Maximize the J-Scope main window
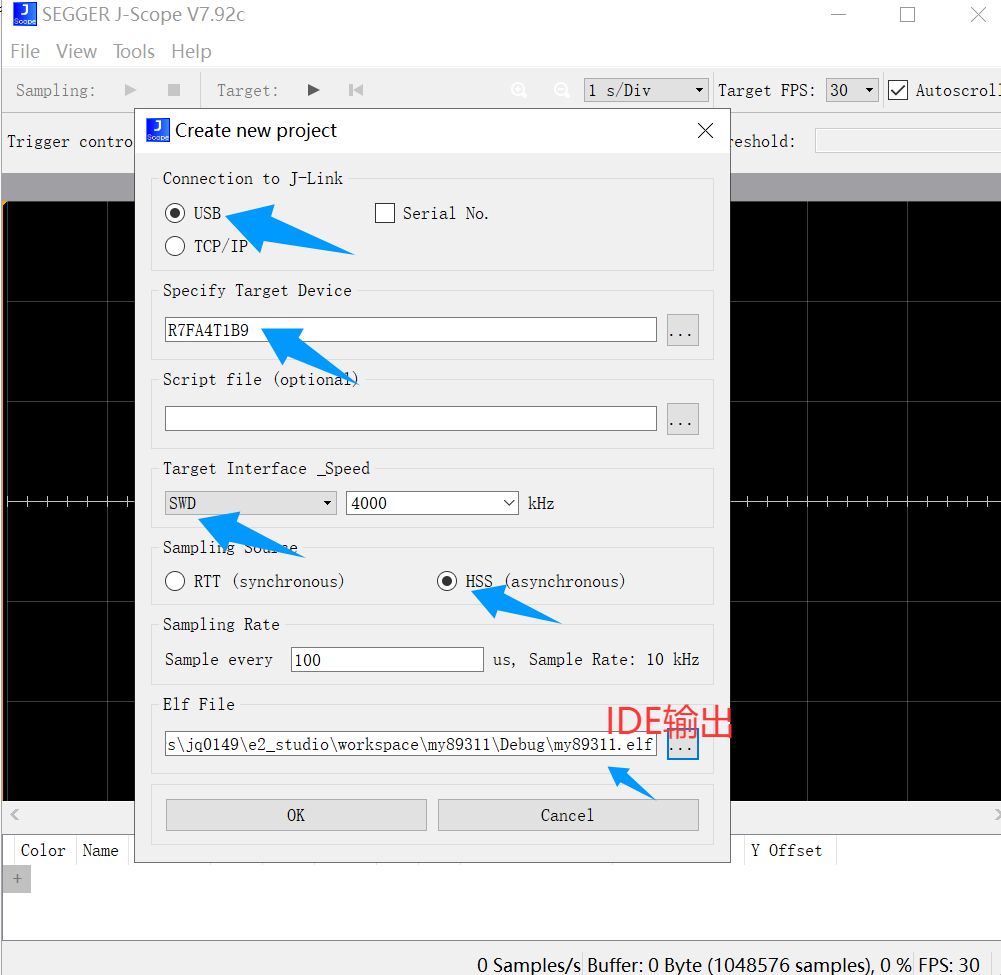Viewport: 1001px width, 975px height. tap(907, 15)
